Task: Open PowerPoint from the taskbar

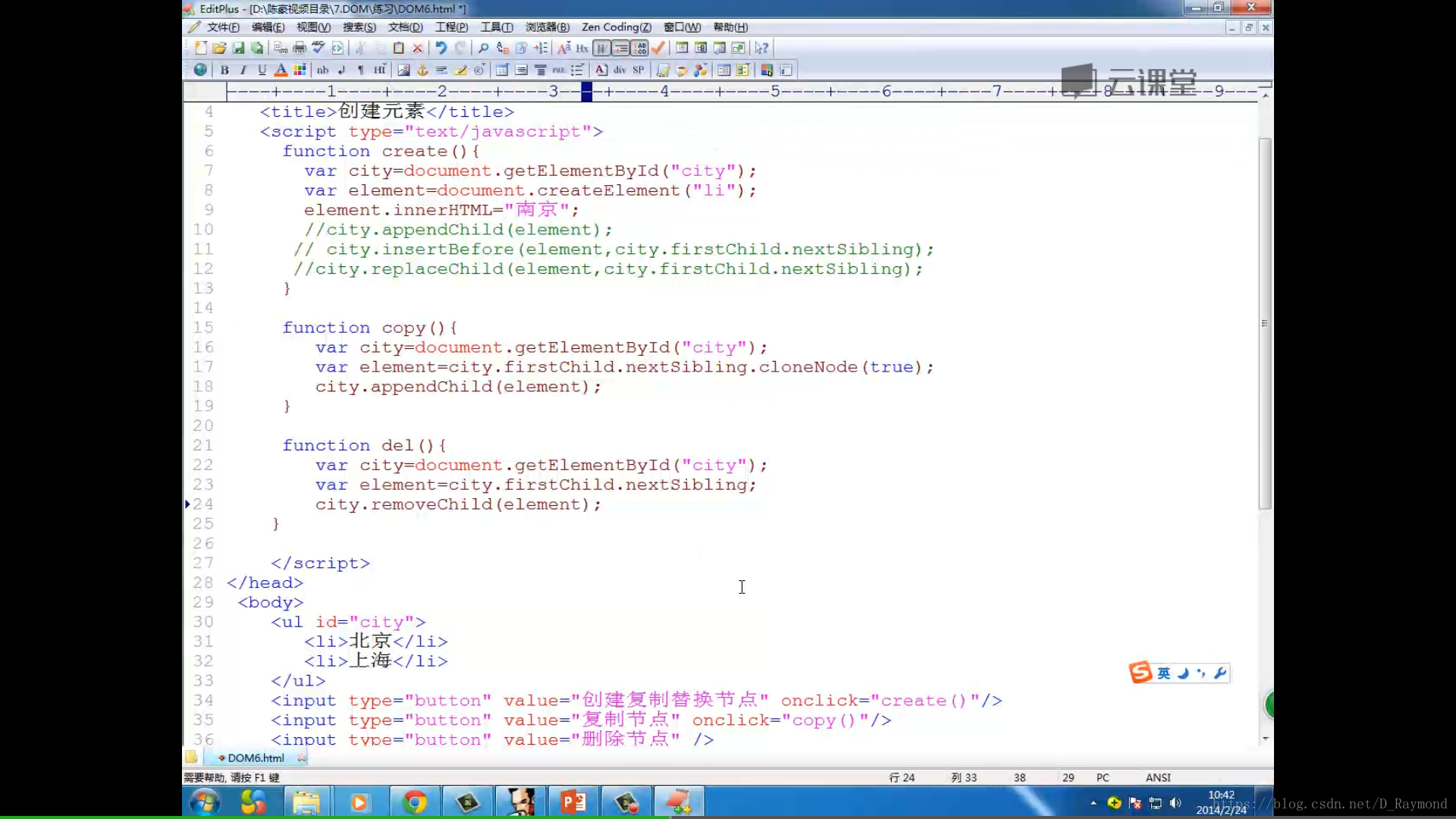Action: pos(573,802)
